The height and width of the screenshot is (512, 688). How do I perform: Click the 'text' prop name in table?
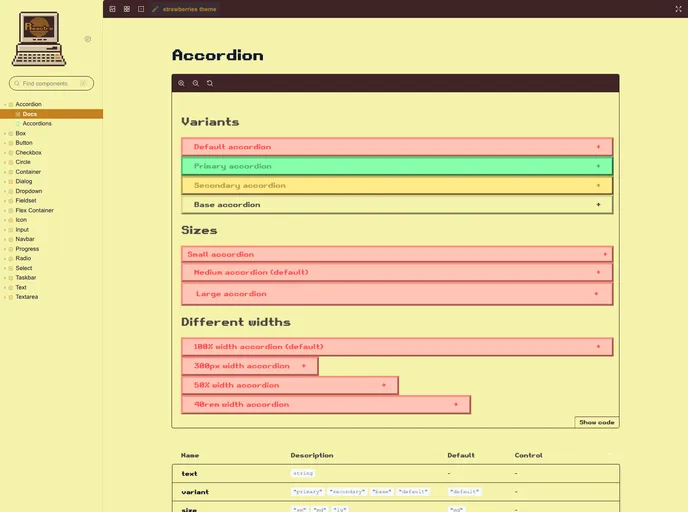pyautogui.click(x=189, y=474)
